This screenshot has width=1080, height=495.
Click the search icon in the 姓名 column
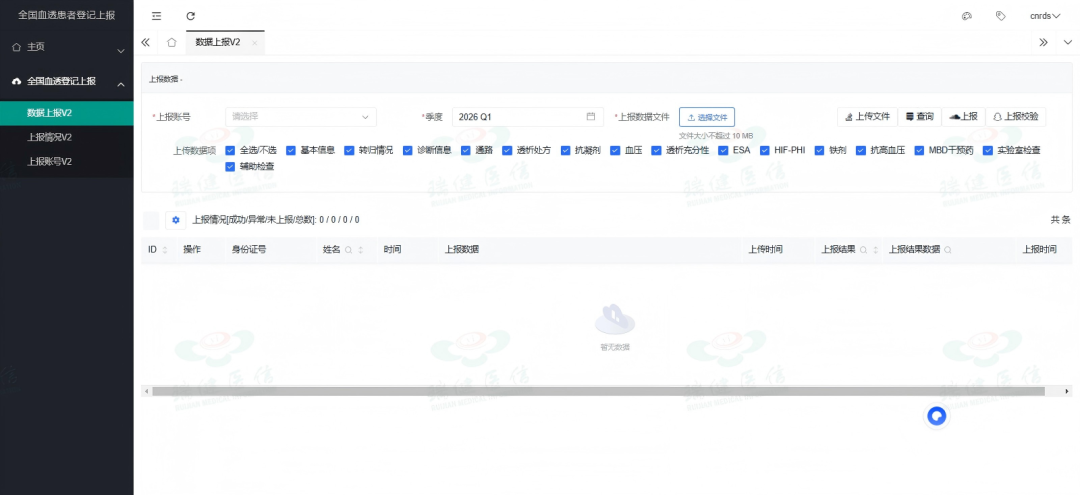349,250
